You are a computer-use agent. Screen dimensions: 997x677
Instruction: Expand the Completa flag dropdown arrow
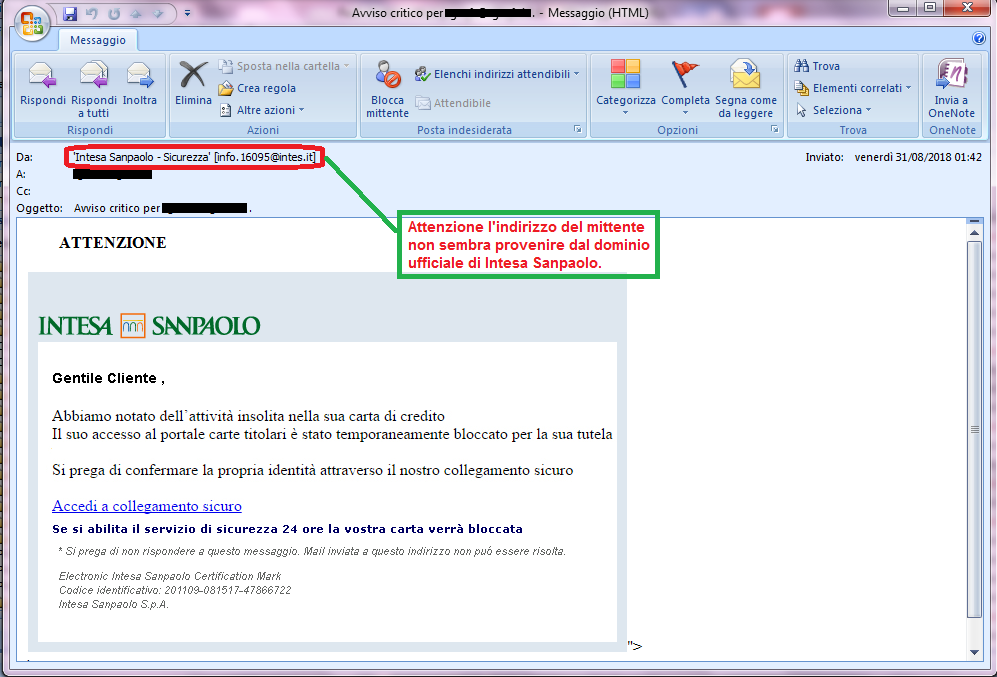pyautogui.click(x=685, y=113)
